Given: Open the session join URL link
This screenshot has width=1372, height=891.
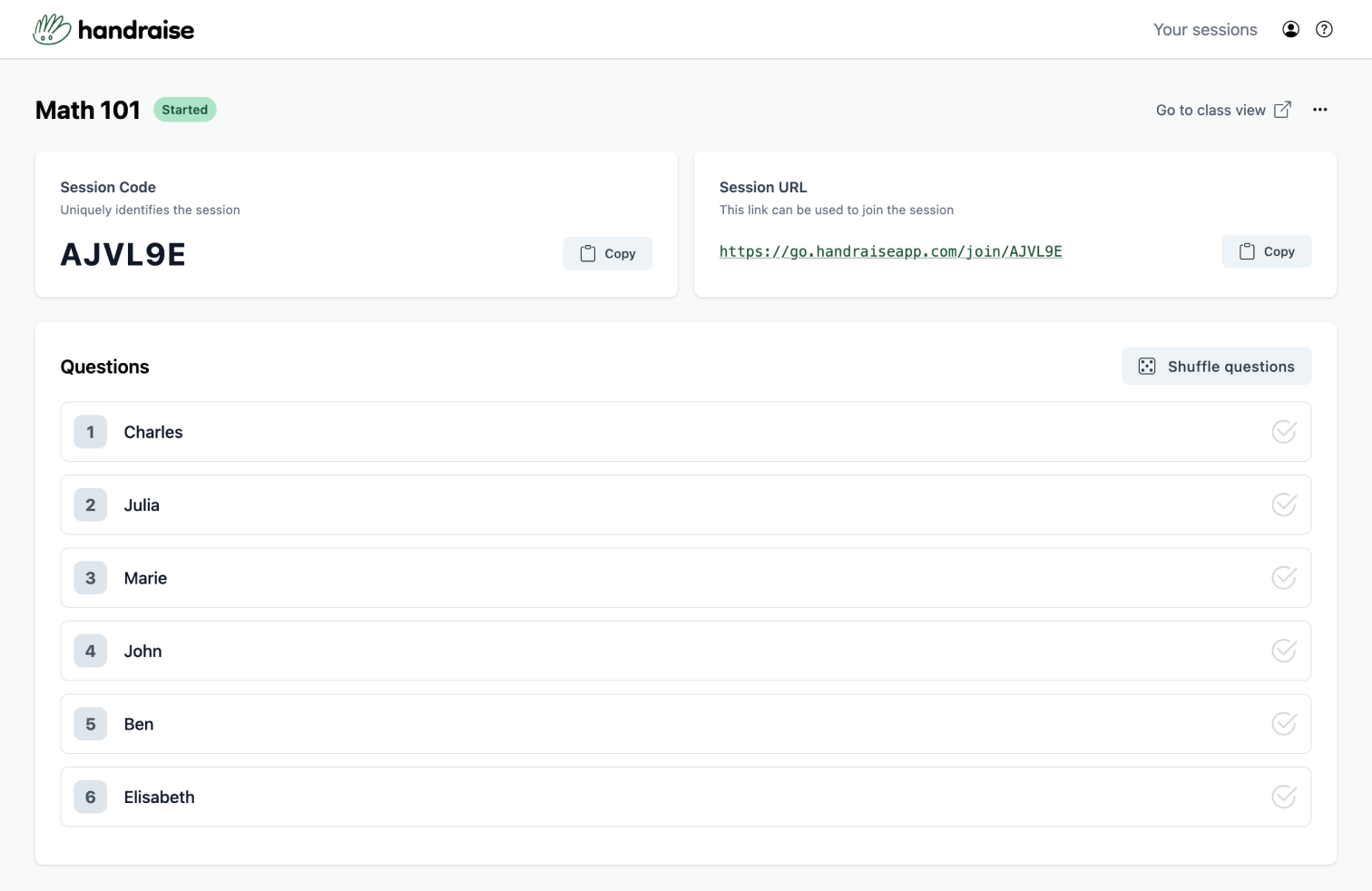Looking at the screenshot, I should click(x=890, y=251).
